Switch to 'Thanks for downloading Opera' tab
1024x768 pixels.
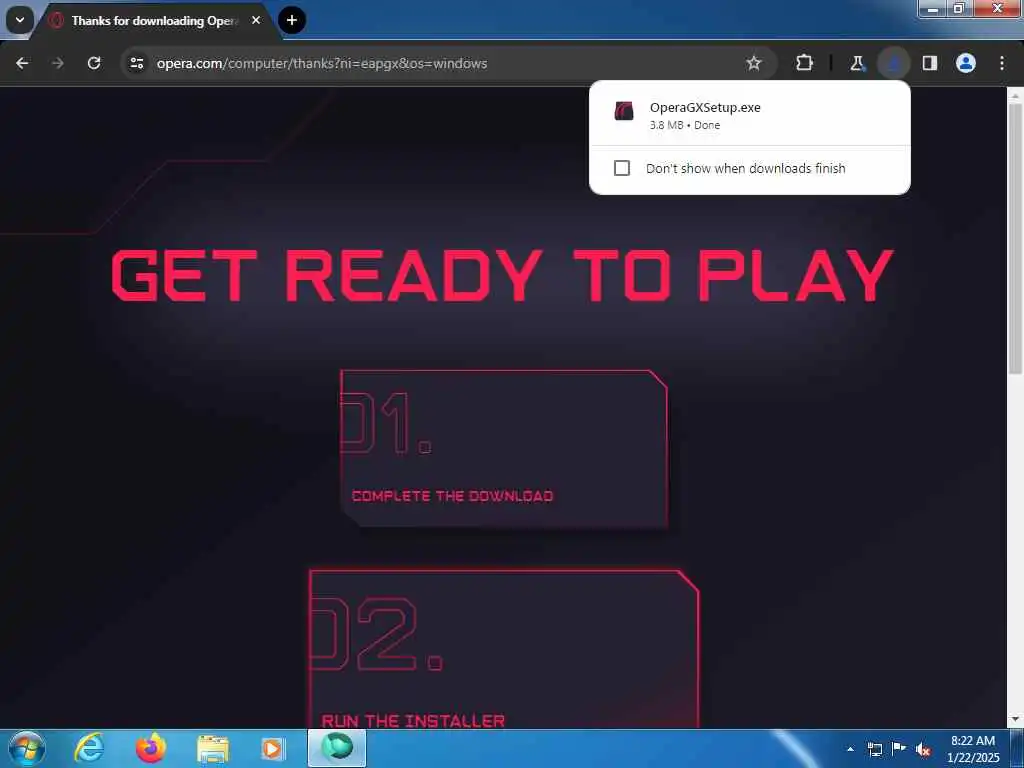tap(153, 21)
